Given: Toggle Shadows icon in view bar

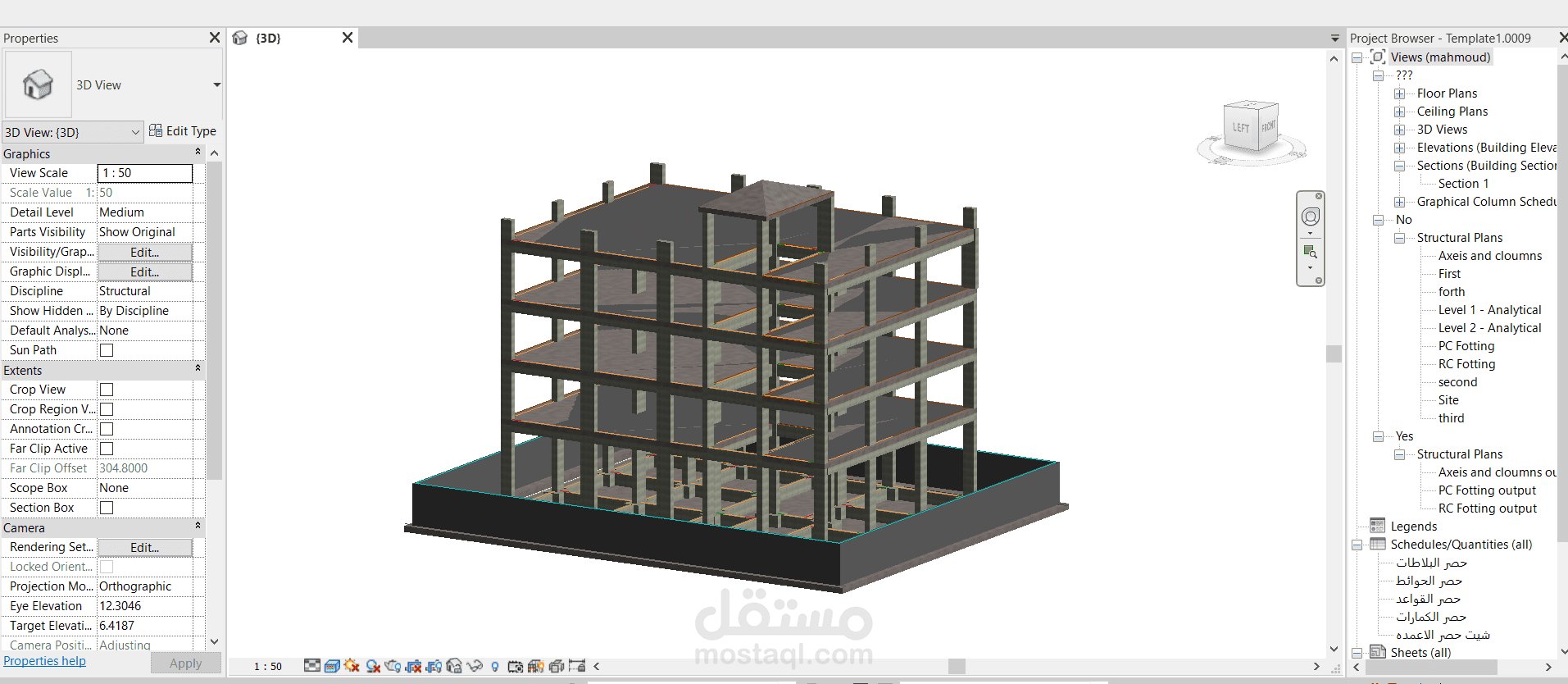Looking at the screenshot, I should point(373,666).
